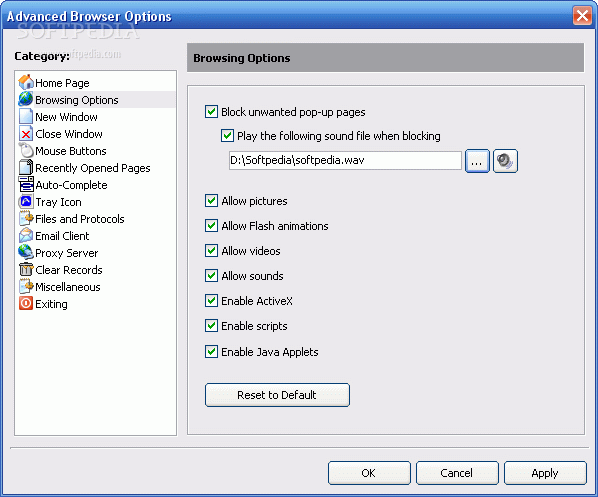Preview sound with the speaker button
598x497 pixels.
[505, 161]
